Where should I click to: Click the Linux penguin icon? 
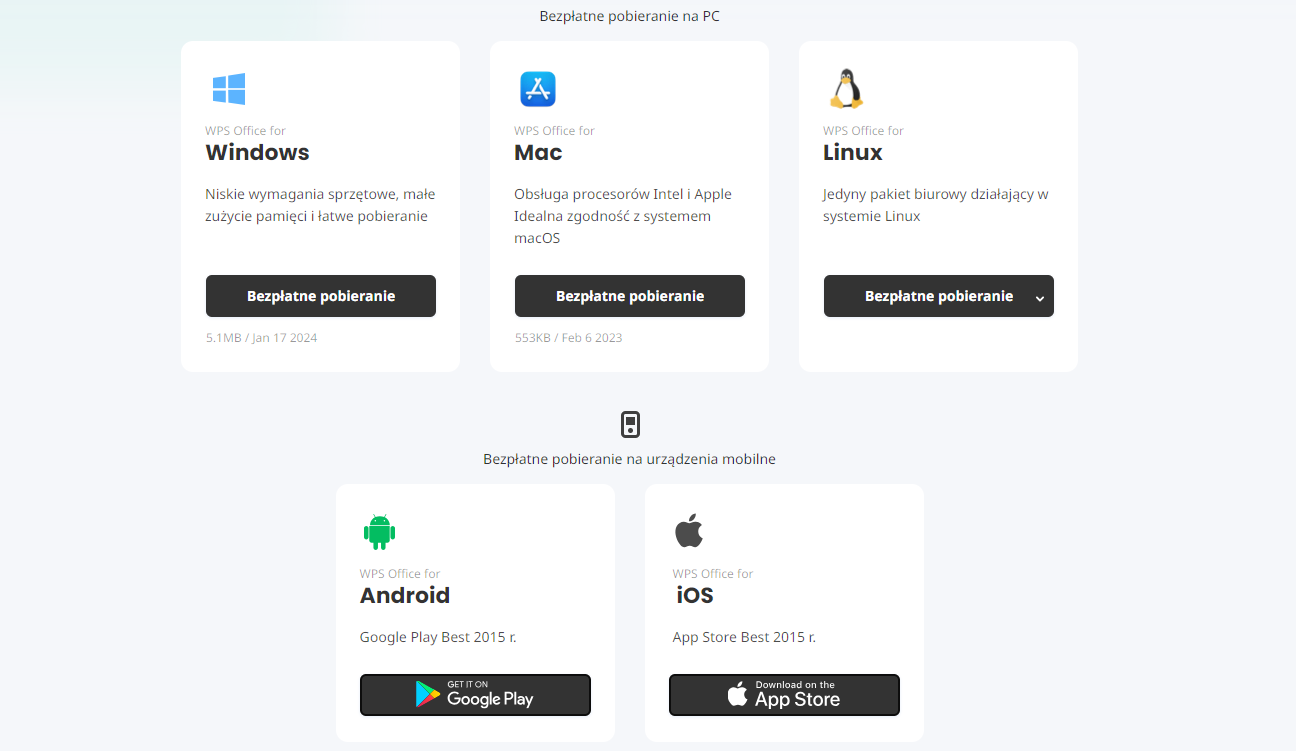[846, 89]
